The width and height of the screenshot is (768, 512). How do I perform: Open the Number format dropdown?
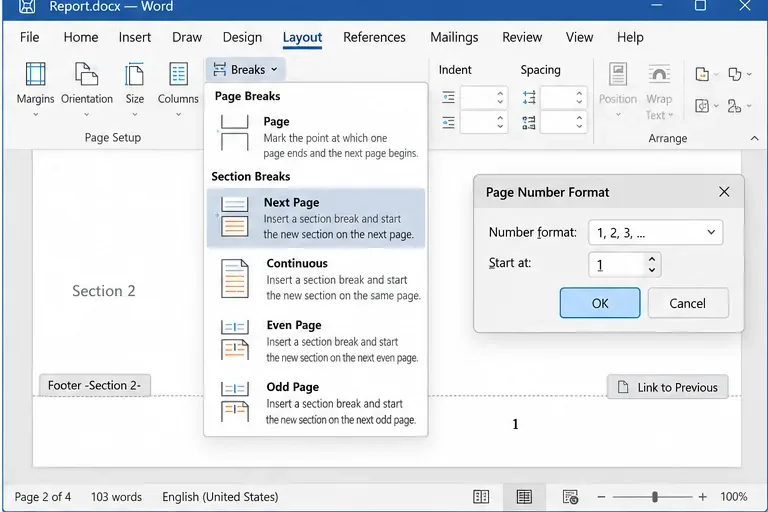655,233
